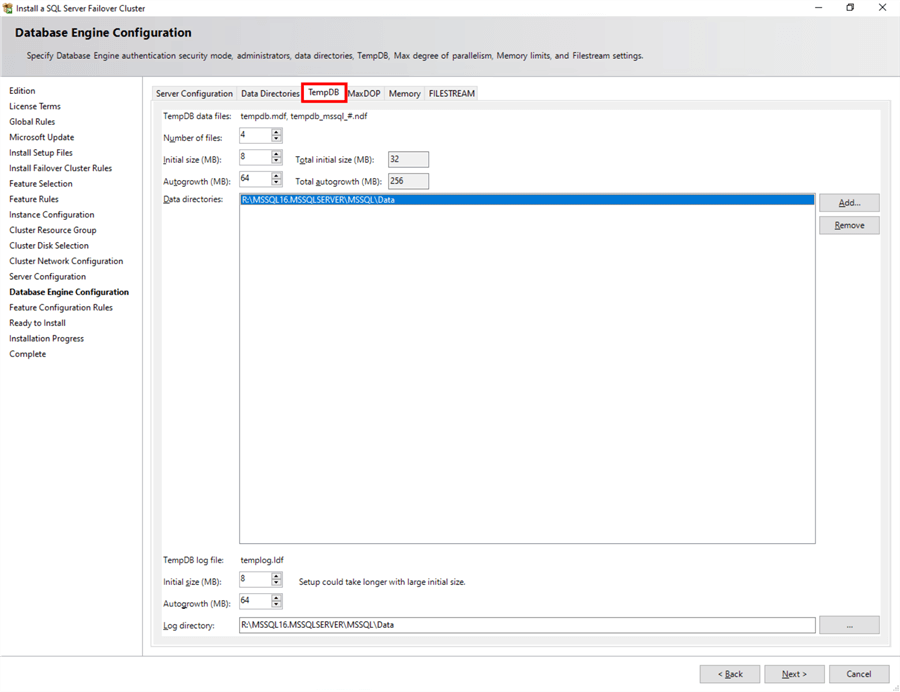The width and height of the screenshot is (900, 692).
Task: Click the log file Initial size field
Action: pyautogui.click(x=255, y=580)
